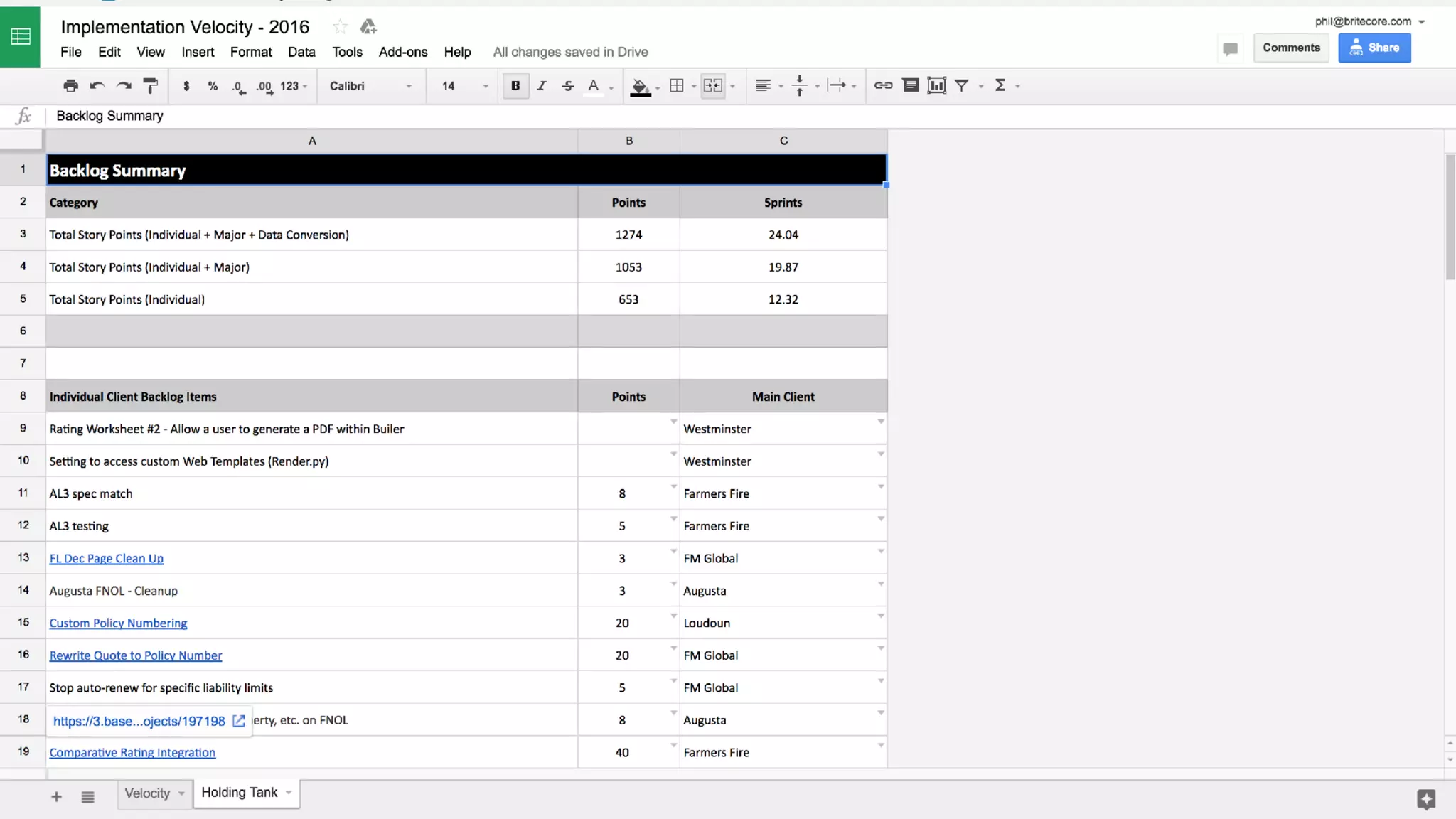Screen dimensions: 1456x819
Task: Open the fill color paint bucket
Action: pos(640,86)
